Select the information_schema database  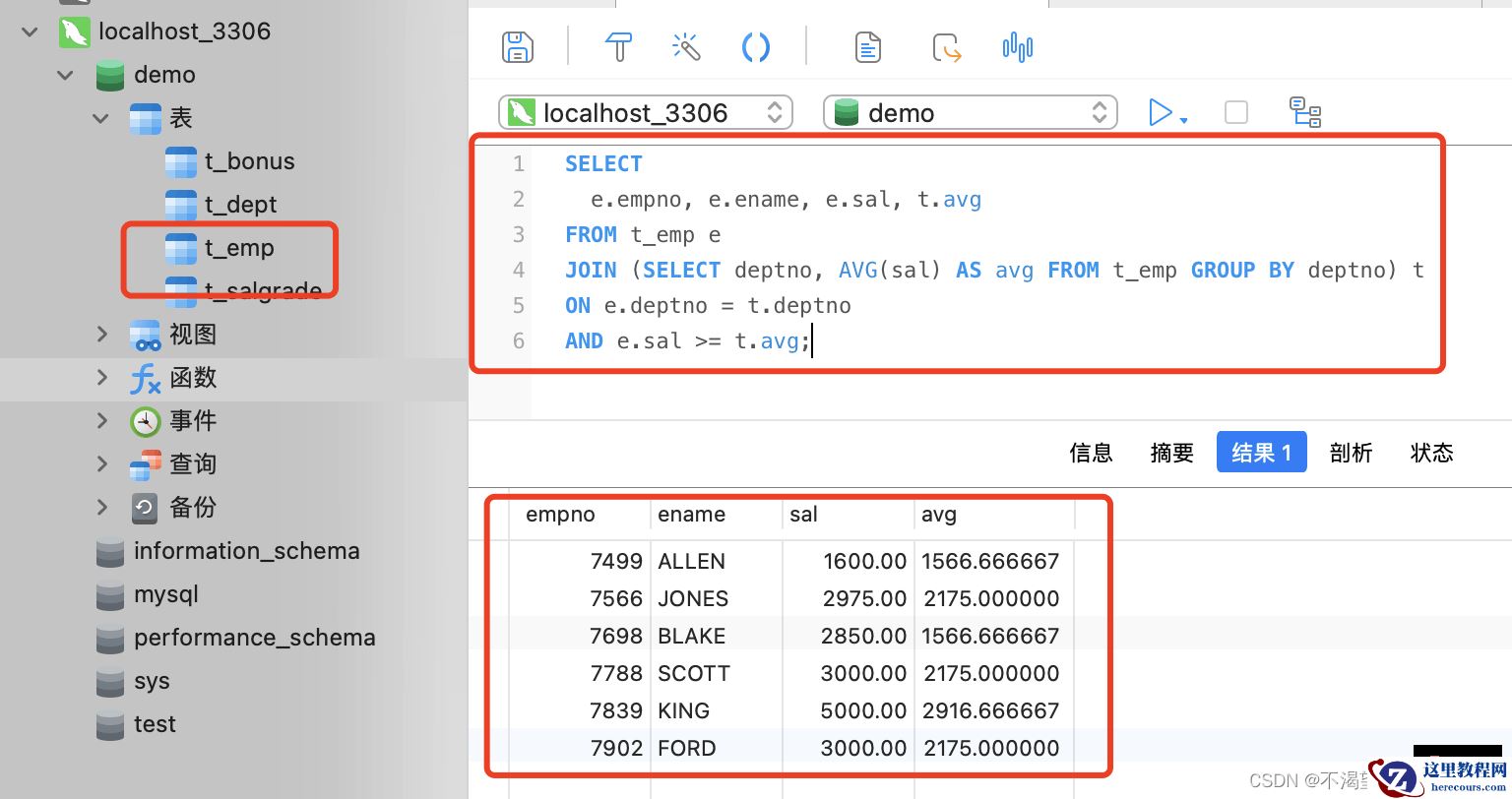[x=246, y=551]
